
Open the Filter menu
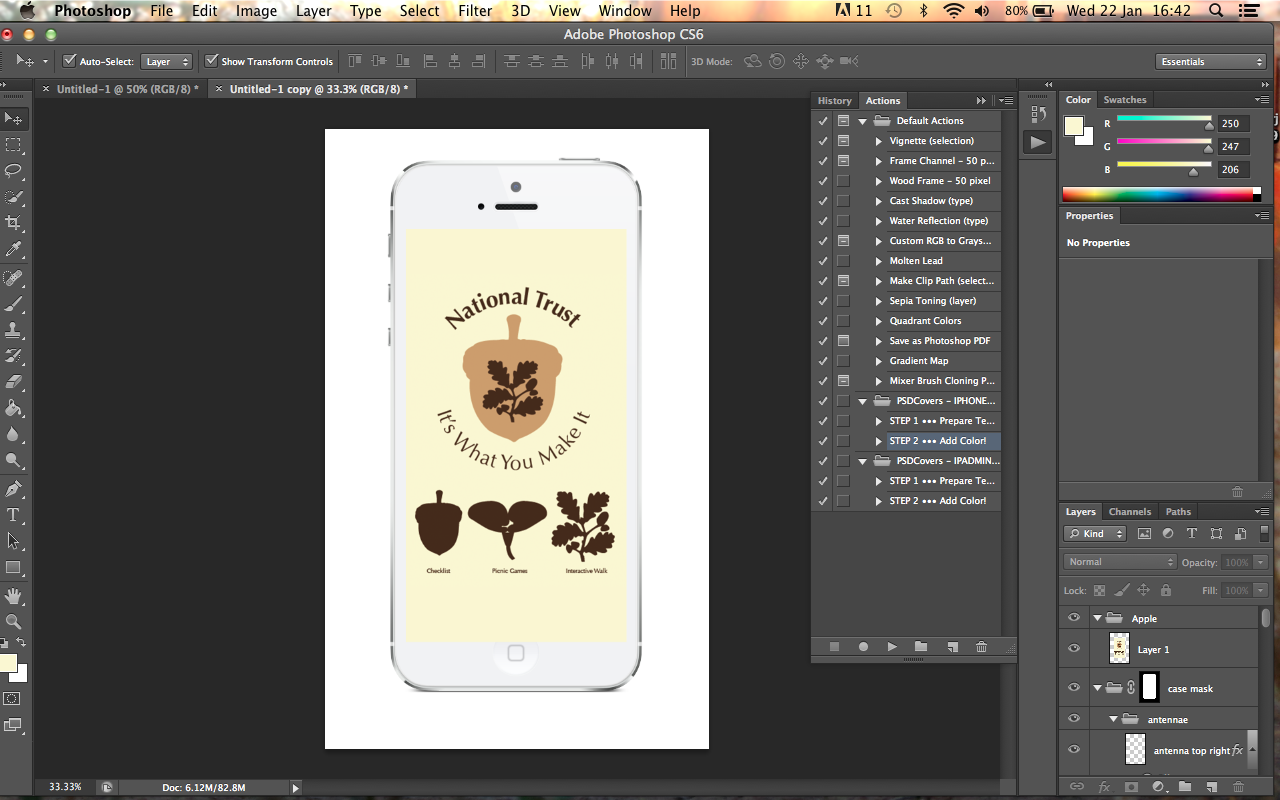click(x=475, y=11)
